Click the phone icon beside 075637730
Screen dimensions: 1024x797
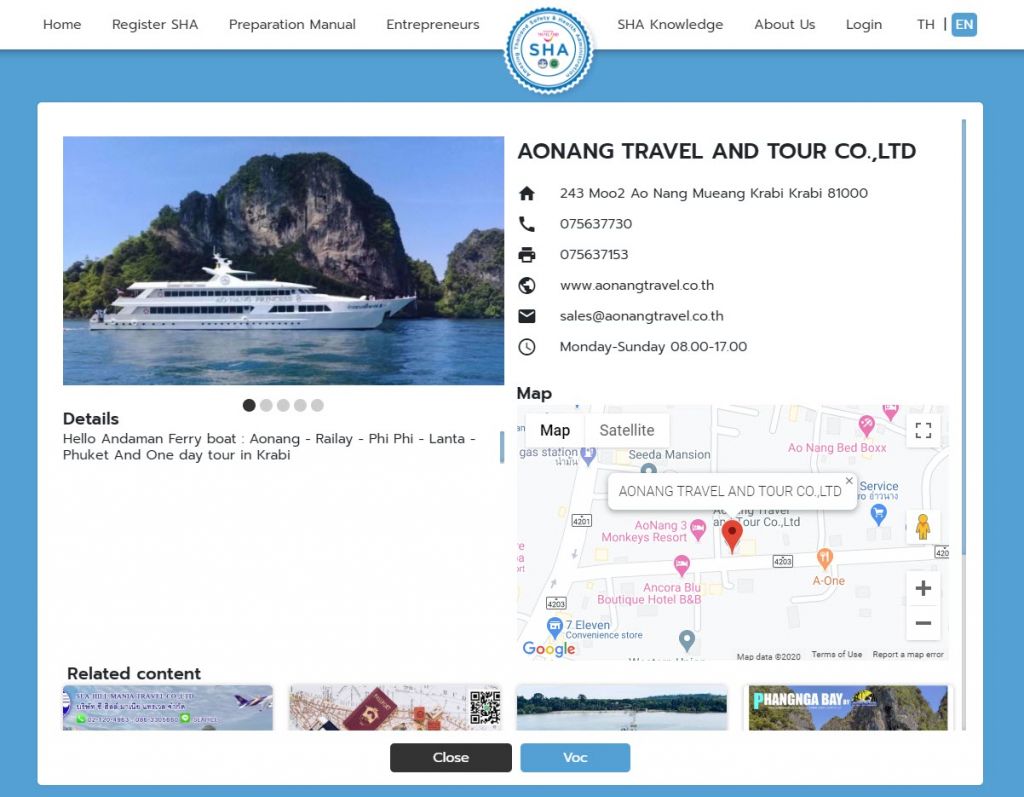click(x=526, y=224)
